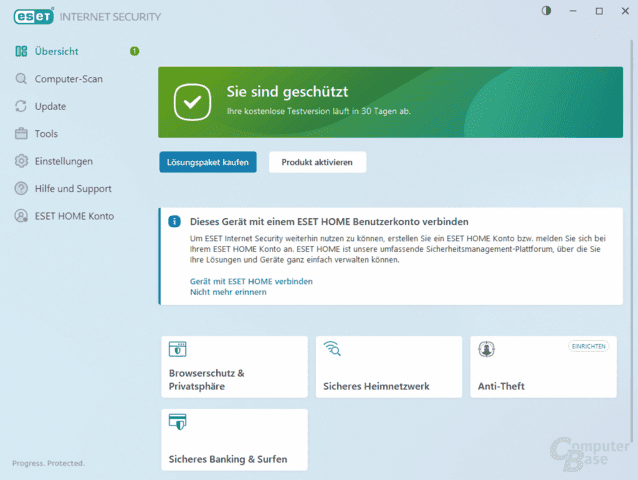The width and height of the screenshot is (638, 480).
Task: Click the Sie sind geschützt status banner
Action: pos(391,102)
